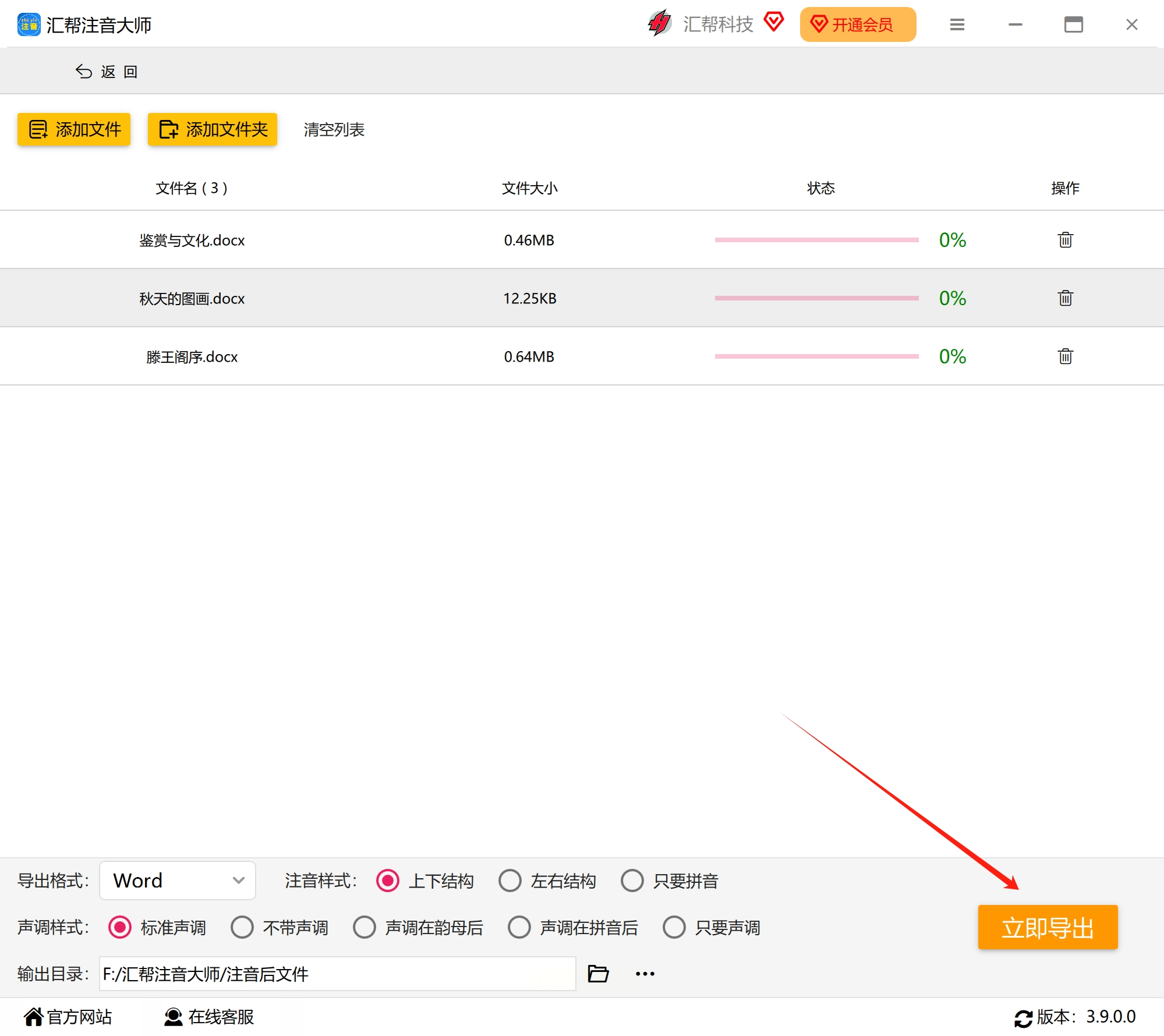Open the output folder icon
Viewport: 1164px width, 1036px height.
(598, 974)
